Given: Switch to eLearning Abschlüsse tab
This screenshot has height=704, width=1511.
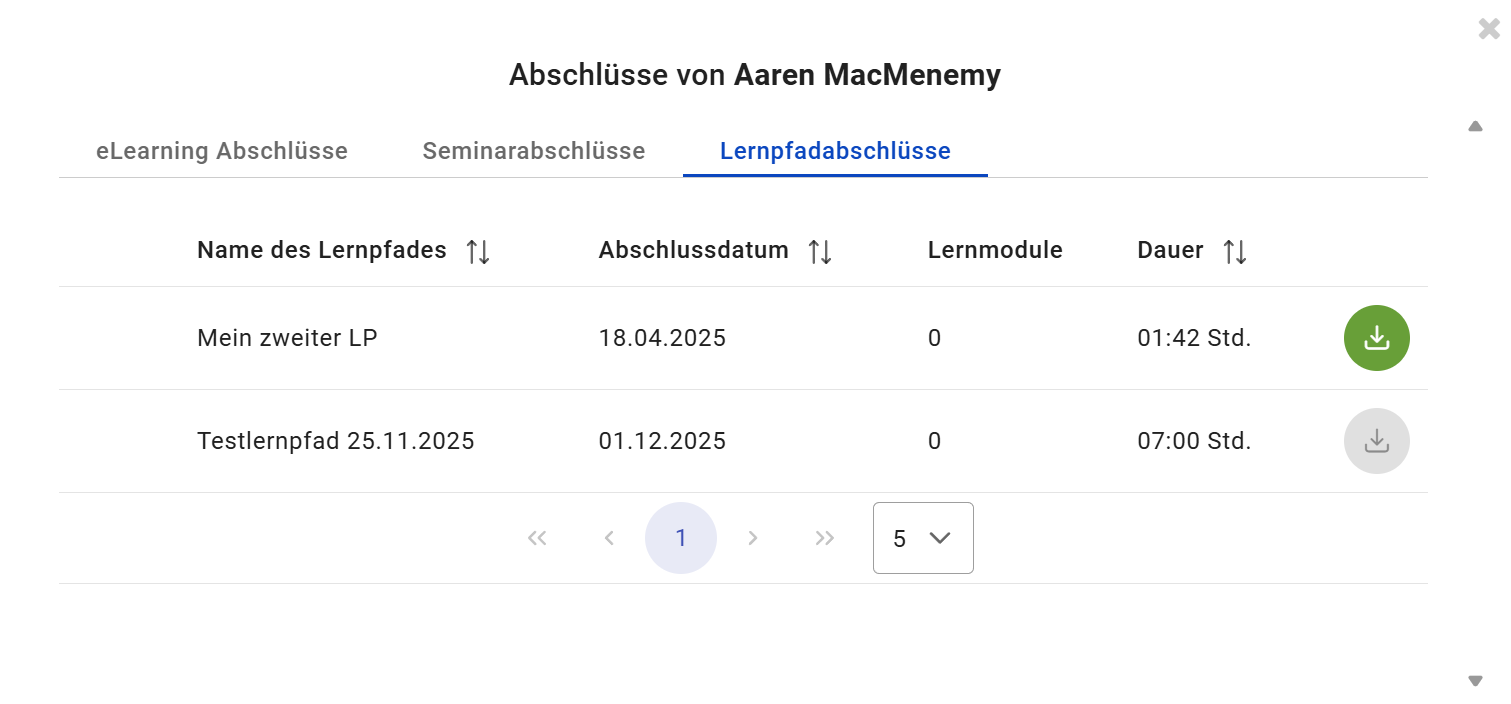Looking at the screenshot, I should click(222, 151).
